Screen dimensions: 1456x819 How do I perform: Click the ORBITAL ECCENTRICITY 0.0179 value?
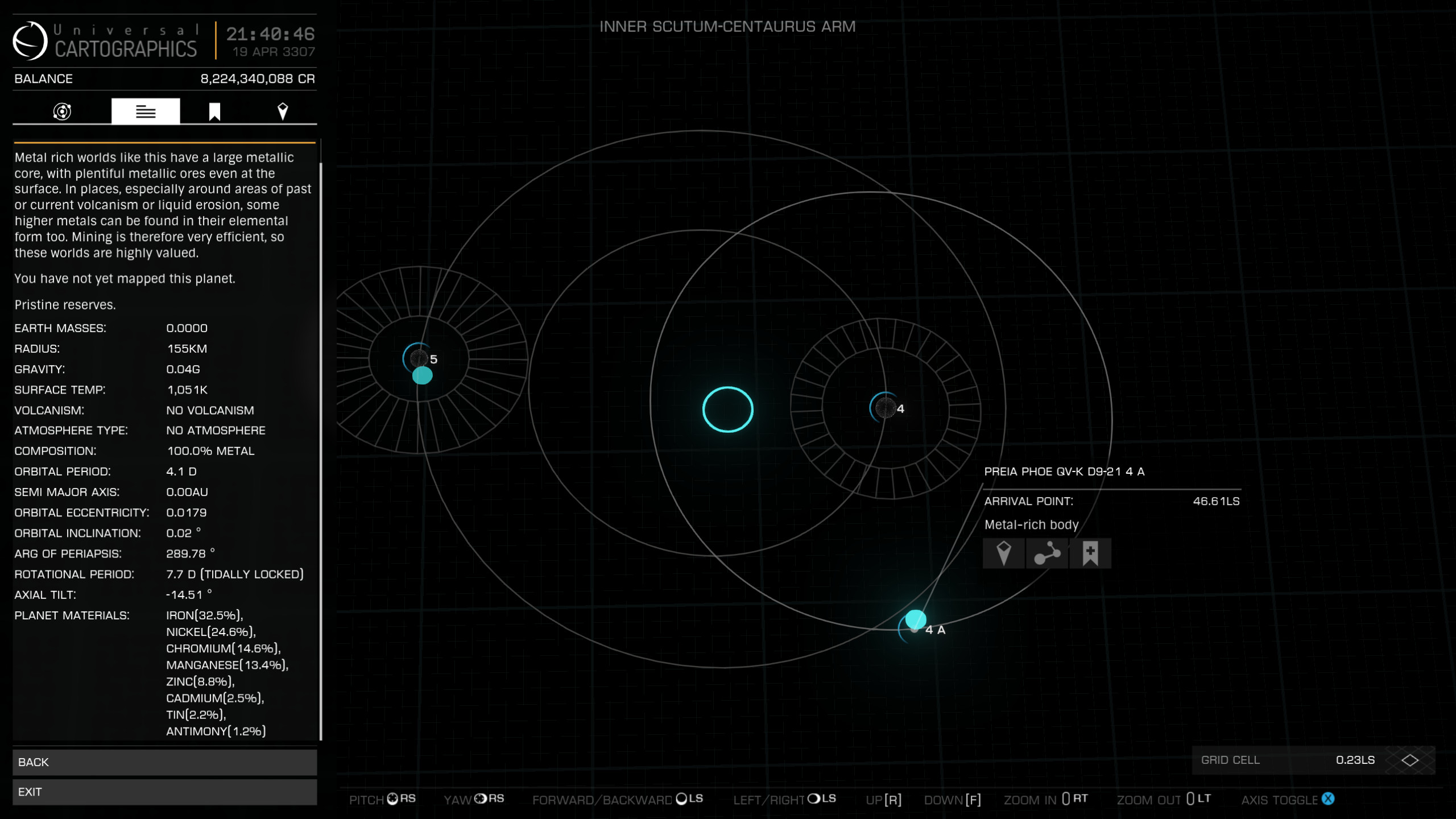pyautogui.click(x=187, y=512)
